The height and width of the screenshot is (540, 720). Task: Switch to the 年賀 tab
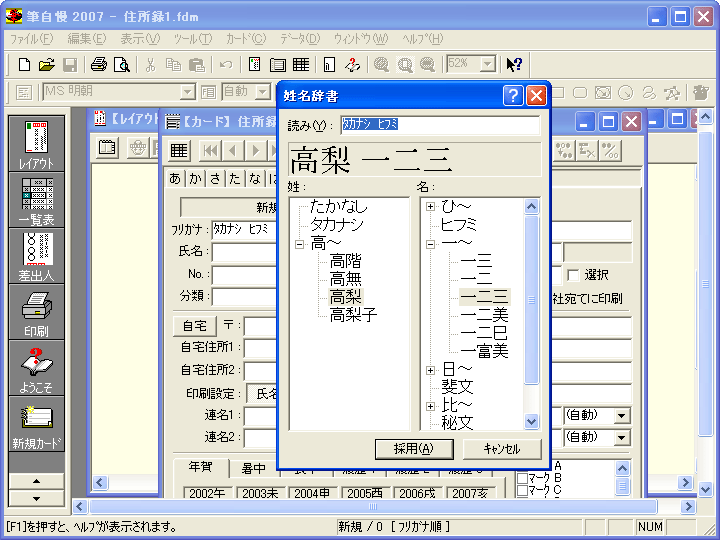tap(201, 467)
